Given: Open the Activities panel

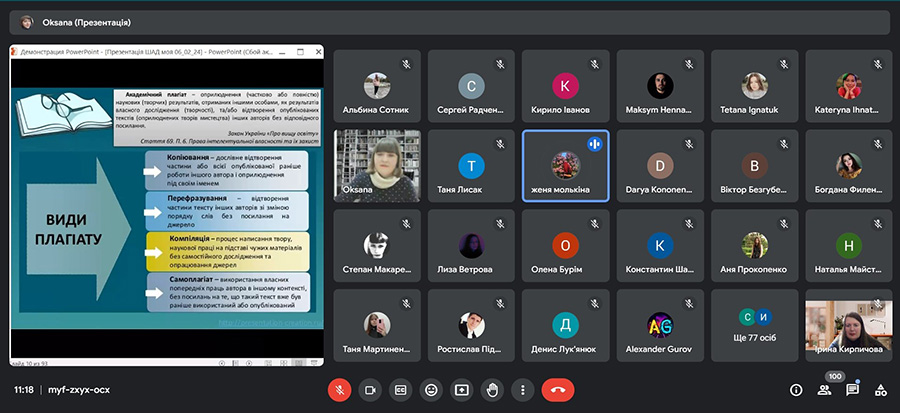Looking at the screenshot, I should (x=880, y=390).
